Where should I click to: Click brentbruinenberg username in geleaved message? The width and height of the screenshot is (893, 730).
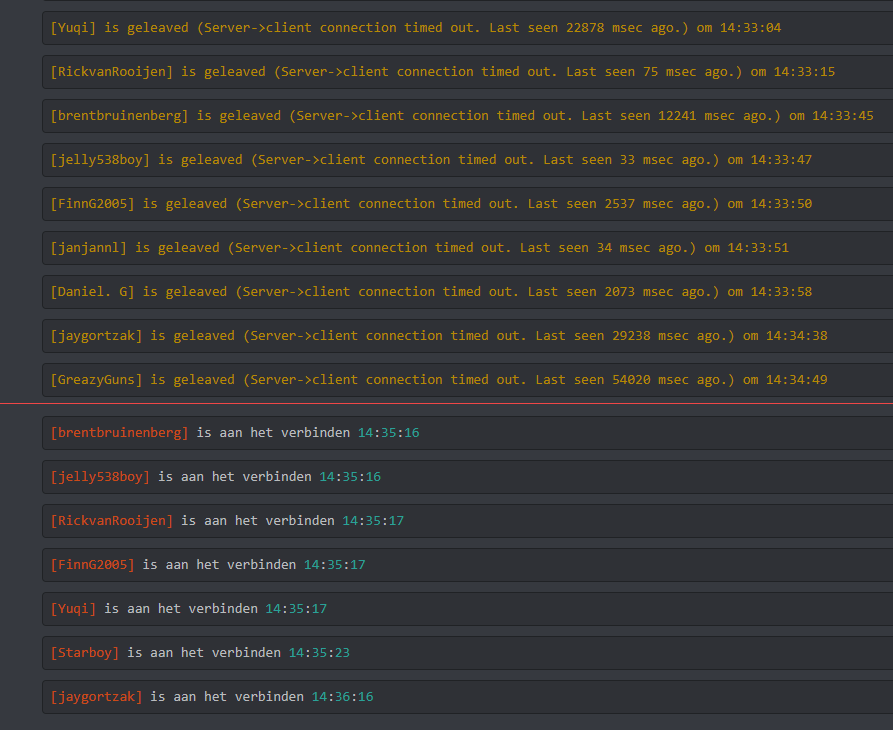coord(119,116)
